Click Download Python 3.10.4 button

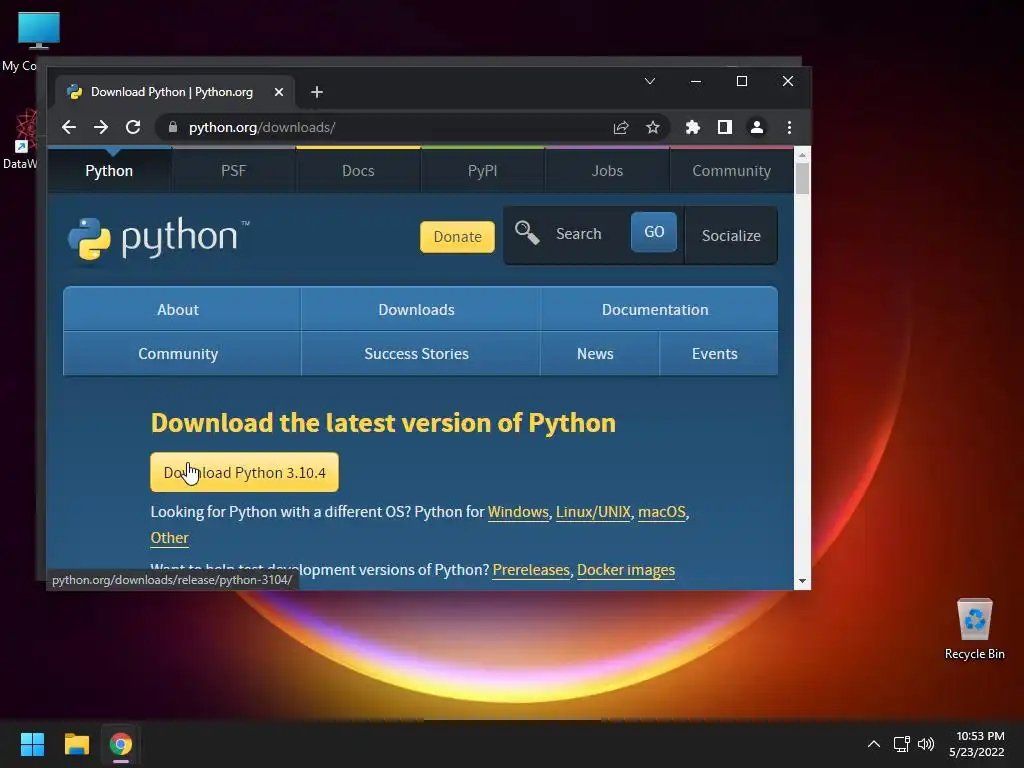(244, 472)
